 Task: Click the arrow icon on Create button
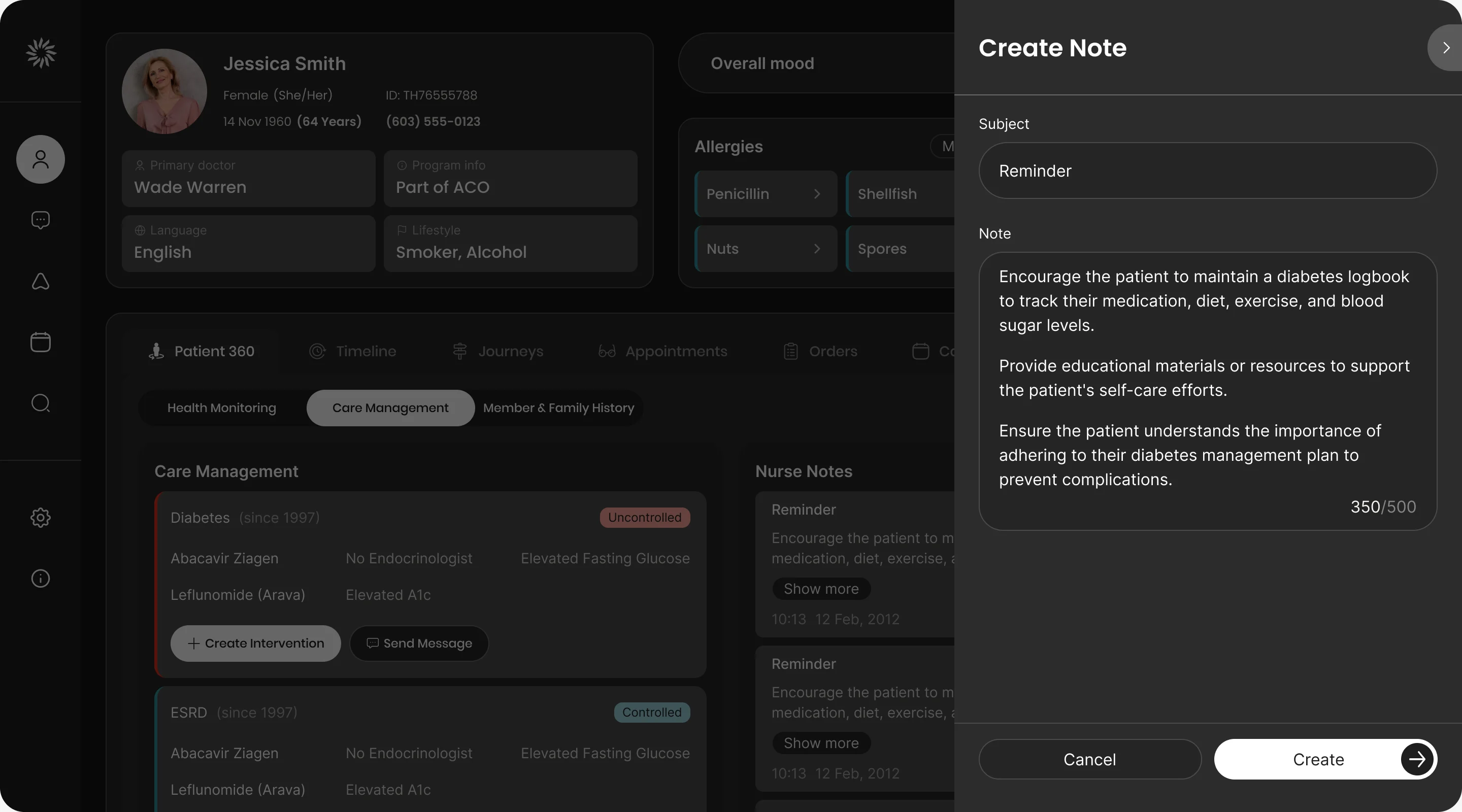tap(1417, 759)
